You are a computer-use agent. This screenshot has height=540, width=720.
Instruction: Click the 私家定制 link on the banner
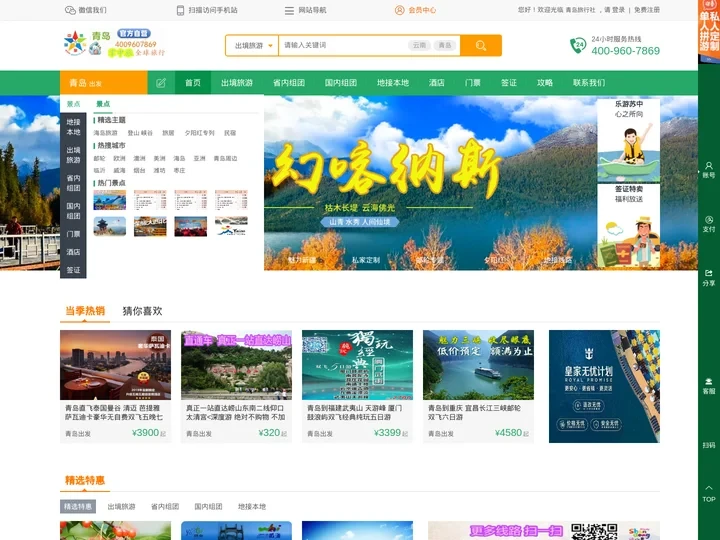click(x=366, y=260)
